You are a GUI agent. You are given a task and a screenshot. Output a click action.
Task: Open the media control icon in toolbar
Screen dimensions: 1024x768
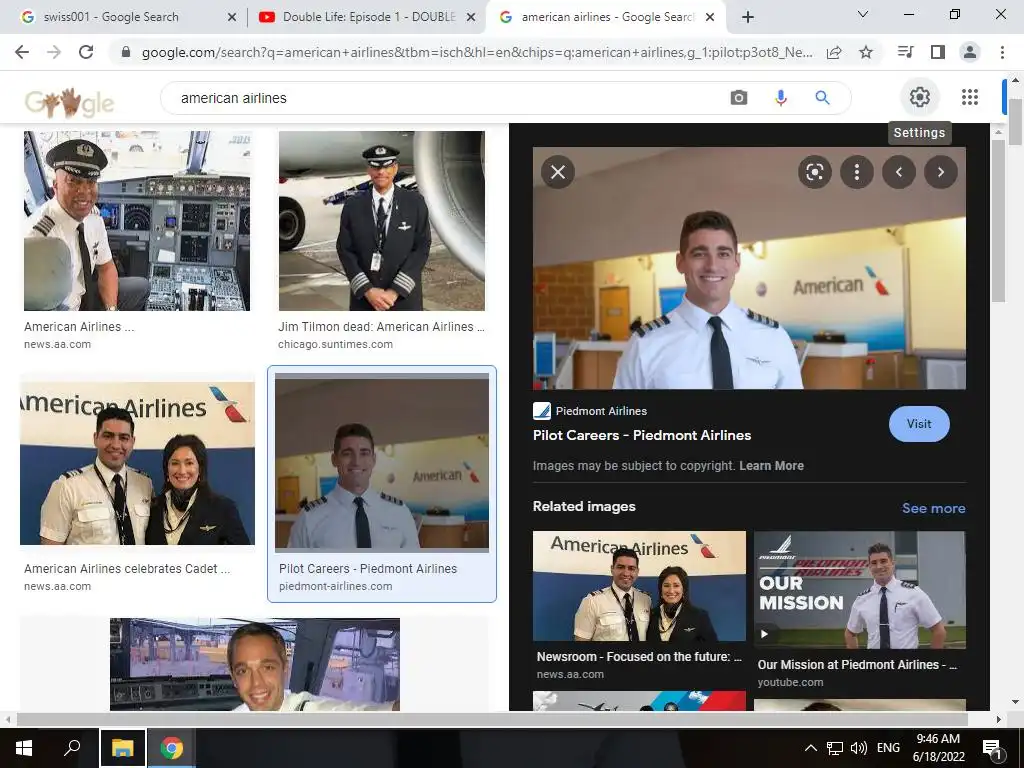click(x=905, y=52)
